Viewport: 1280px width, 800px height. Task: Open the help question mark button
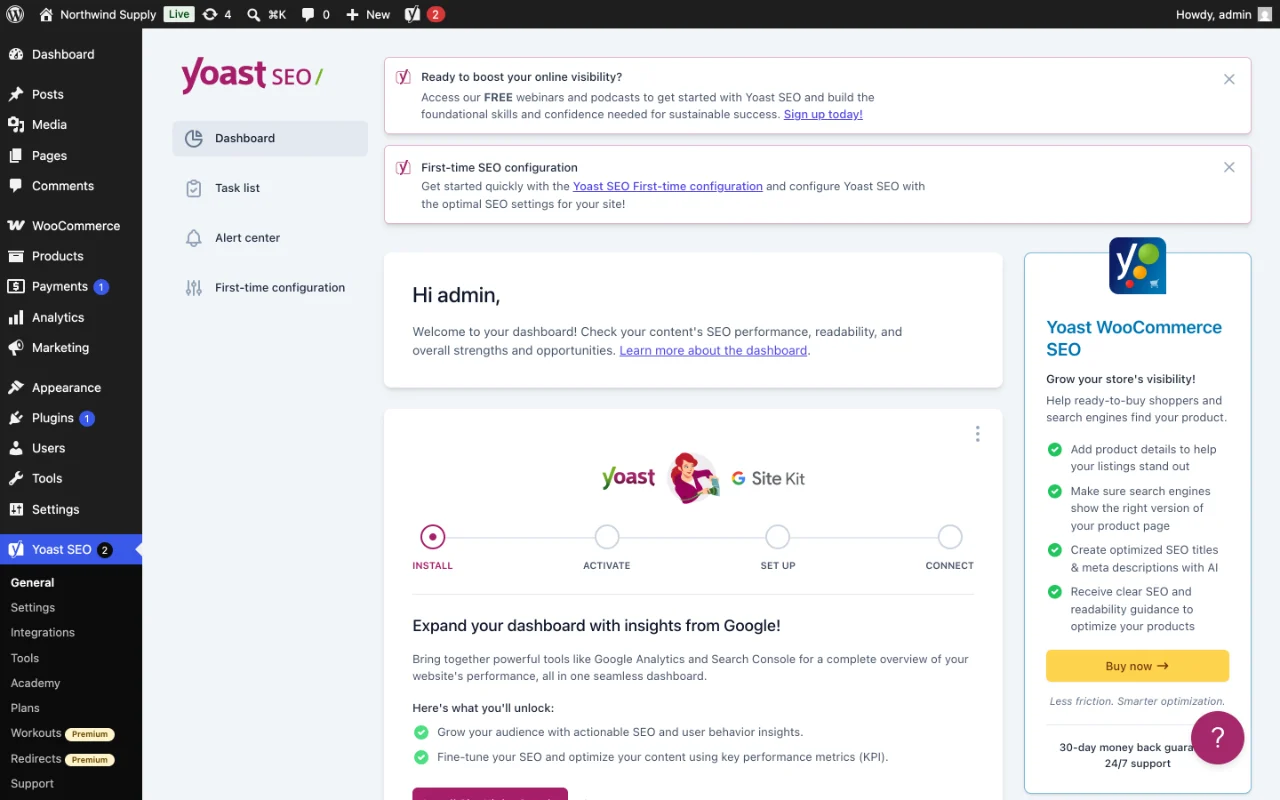click(1217, 738)
